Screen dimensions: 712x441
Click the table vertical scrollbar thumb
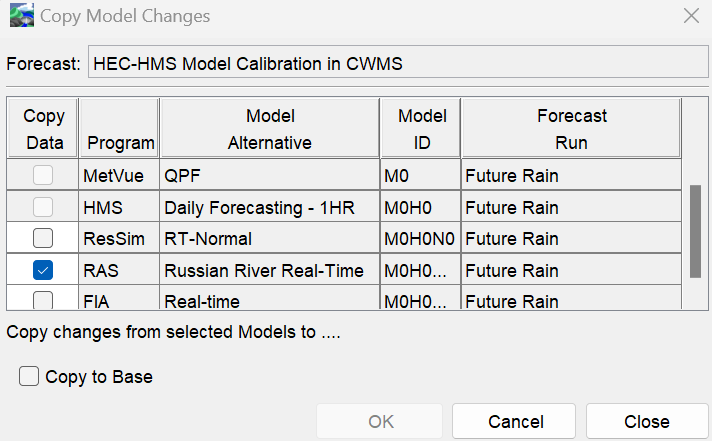695,231
